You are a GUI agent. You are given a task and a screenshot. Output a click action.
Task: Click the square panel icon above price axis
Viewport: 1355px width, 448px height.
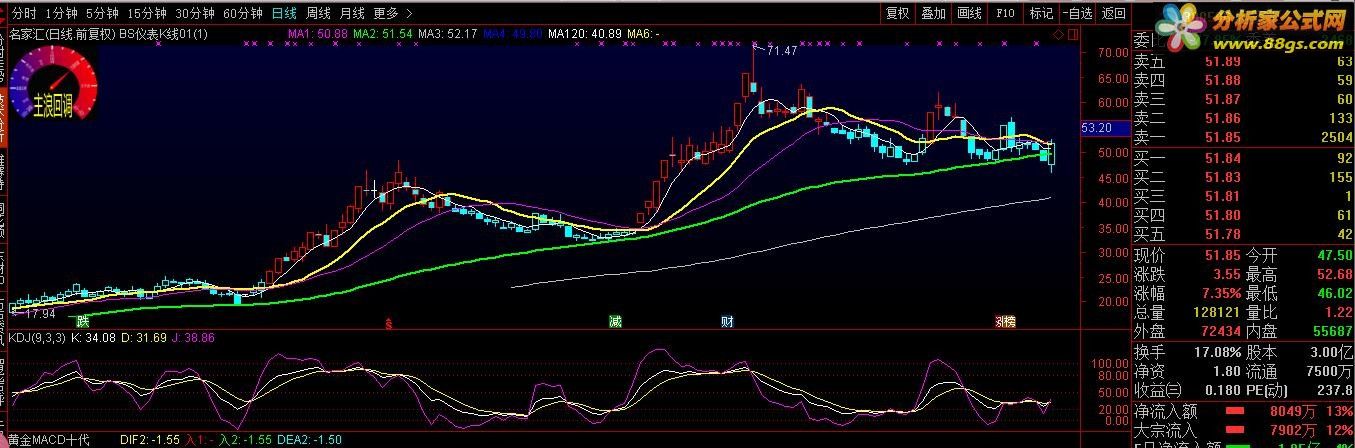point(1071,33)
